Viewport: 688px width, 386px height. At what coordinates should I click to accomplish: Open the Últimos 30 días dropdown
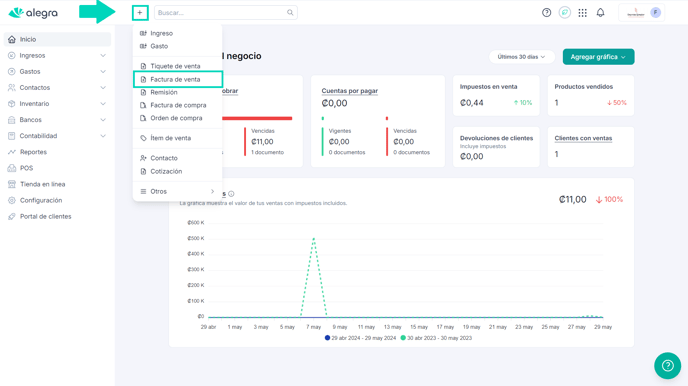(521, 57)
